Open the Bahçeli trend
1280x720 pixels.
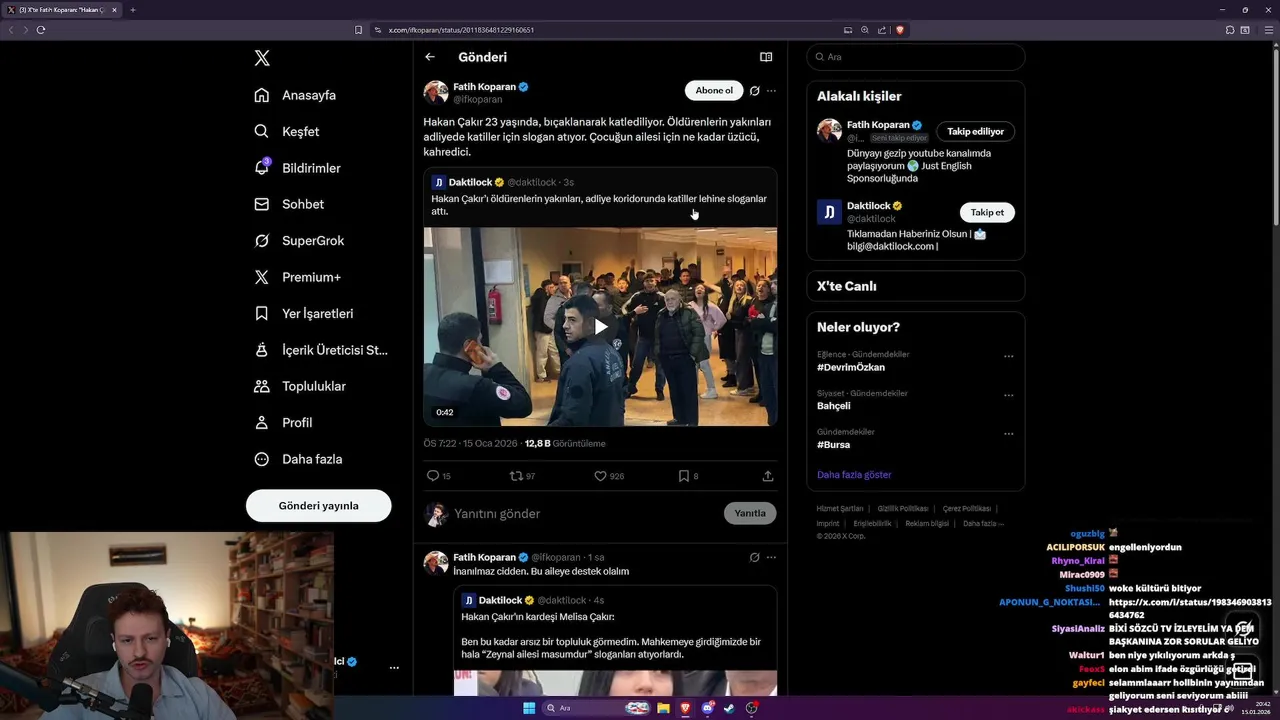click(x=834, y=406)
